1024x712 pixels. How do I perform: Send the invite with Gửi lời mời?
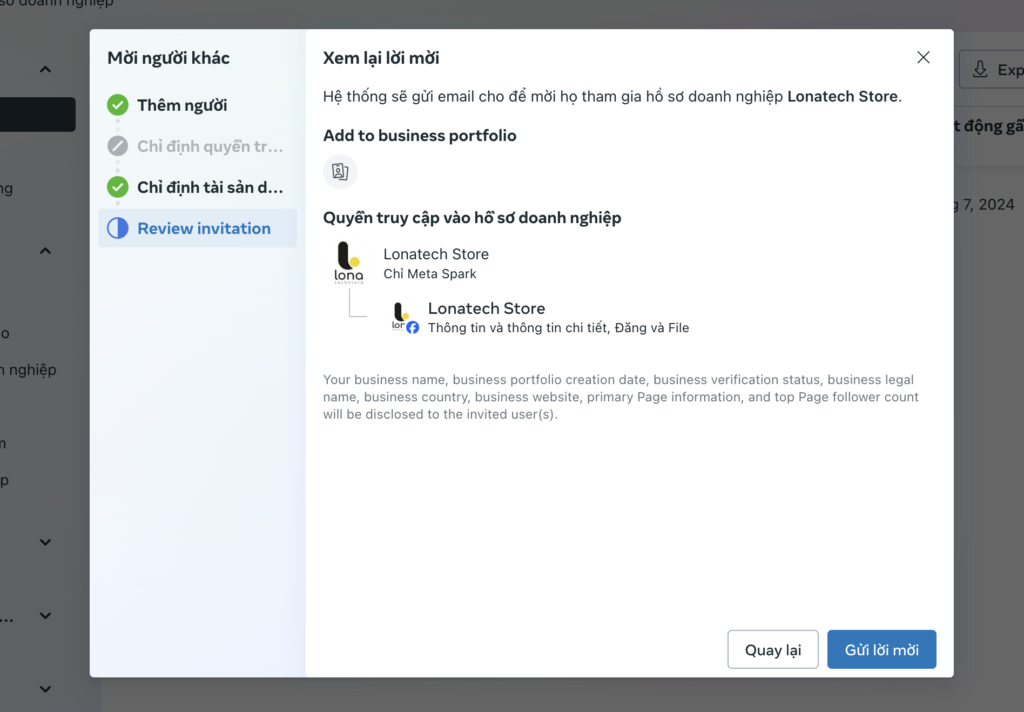click(881, 650)
